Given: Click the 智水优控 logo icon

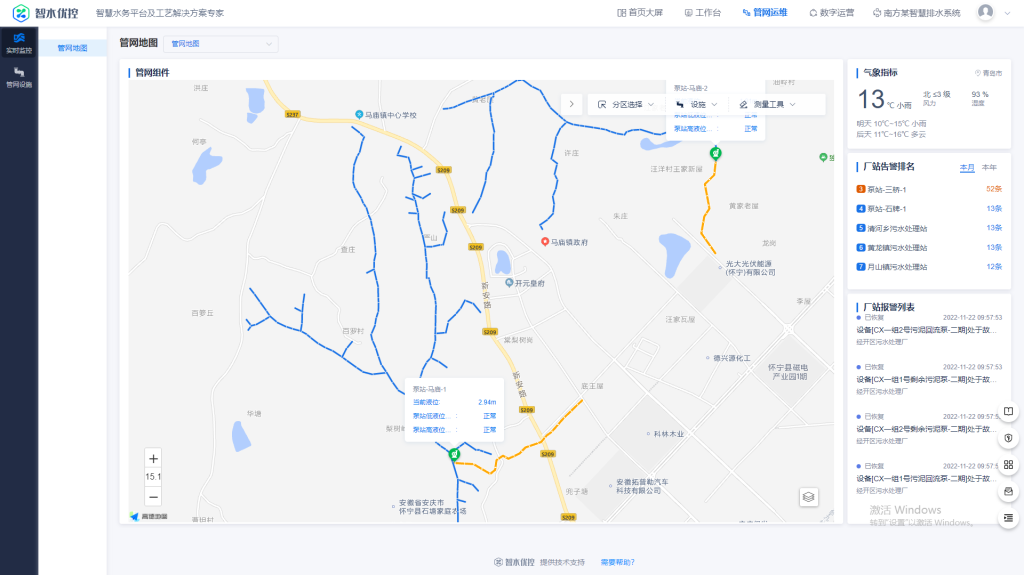Looking at the screenshot, I should (x=21, y=12).
